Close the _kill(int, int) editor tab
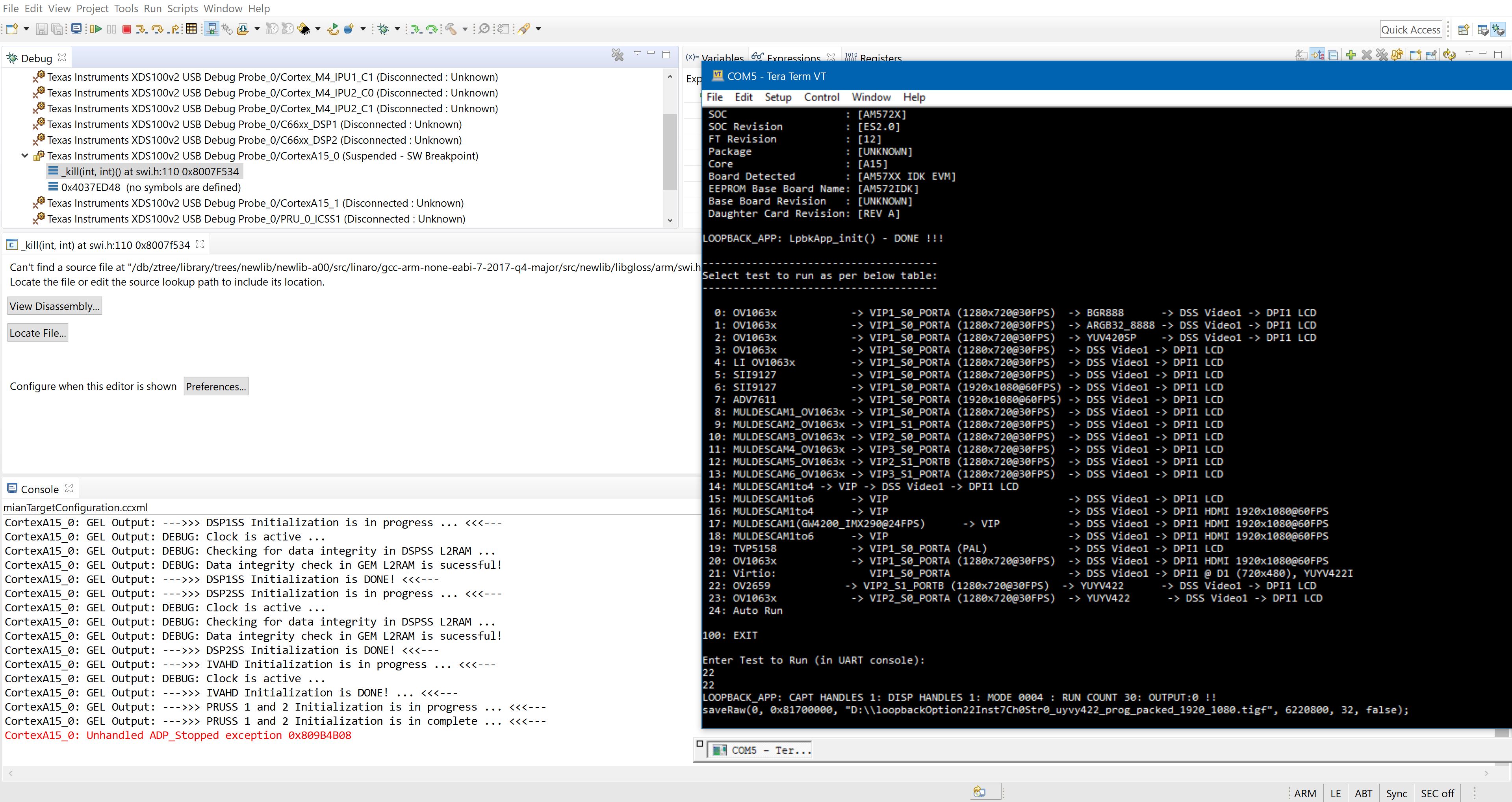 tap(200, 244)
